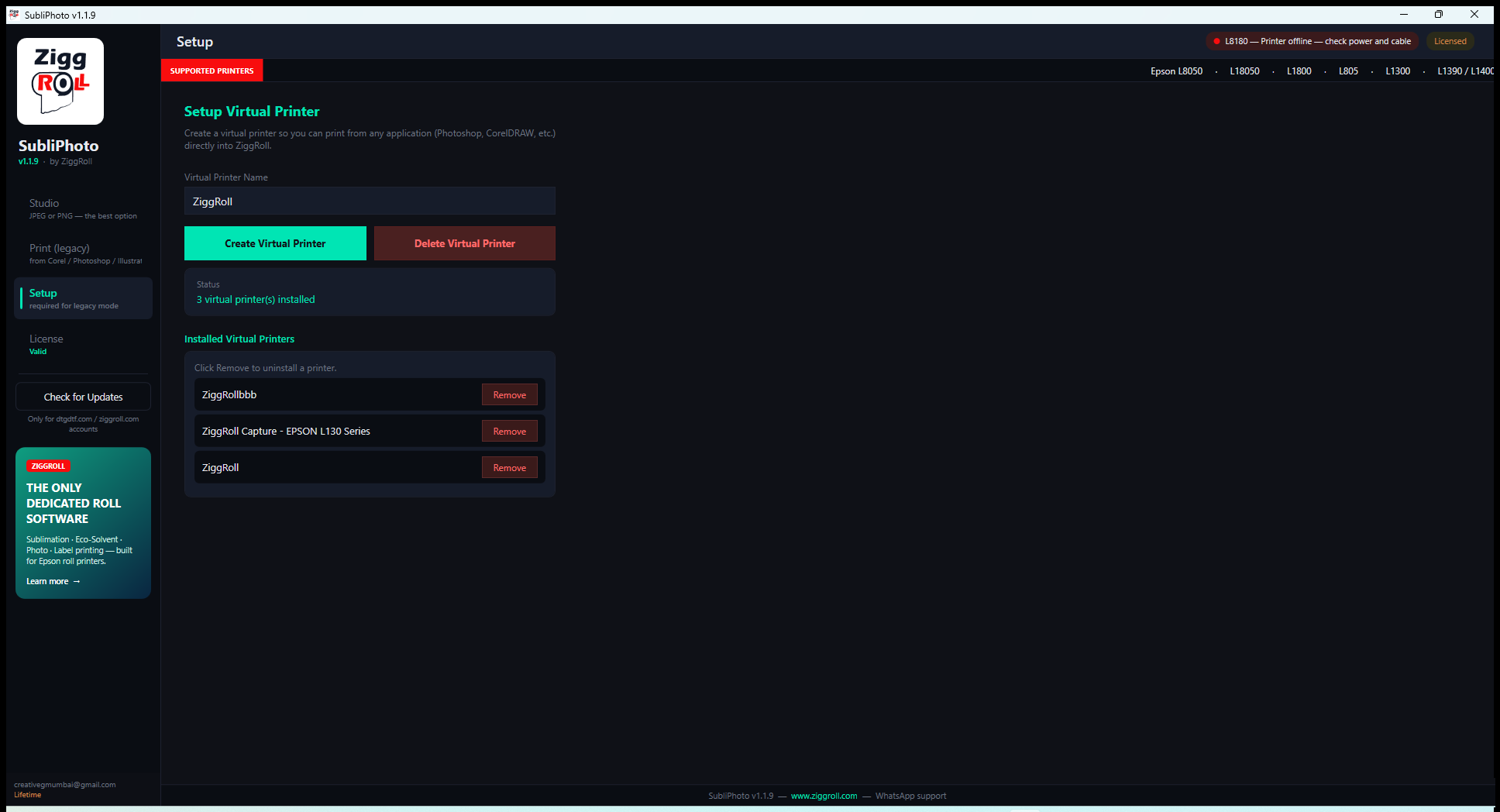Click the '3 virtual printer(s) installed' status
1500x812 pixels.
pyautogui.click(x=256, y=300)
